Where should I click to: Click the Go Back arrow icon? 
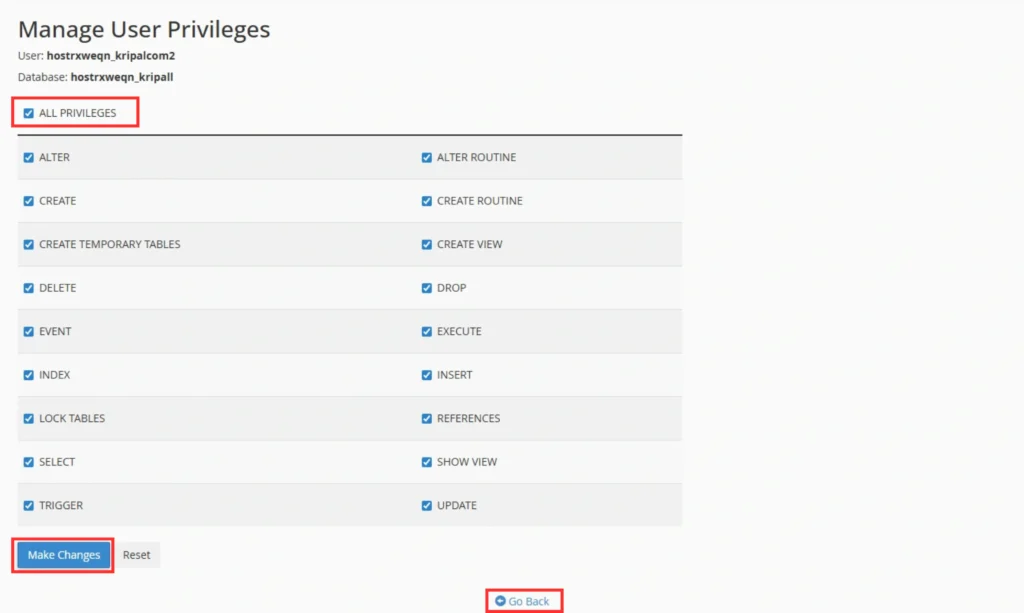pyautogui.click(x=500, y=601)
